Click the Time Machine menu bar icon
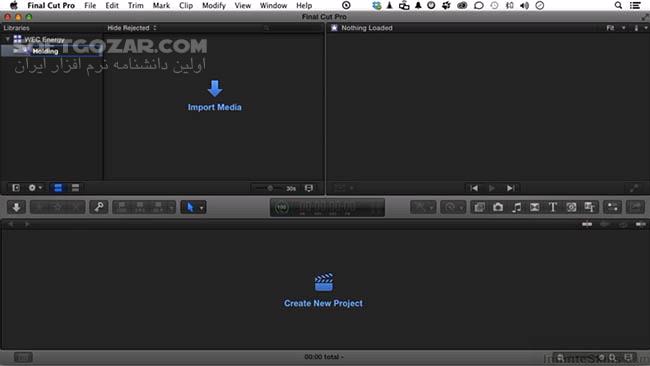 494,5
